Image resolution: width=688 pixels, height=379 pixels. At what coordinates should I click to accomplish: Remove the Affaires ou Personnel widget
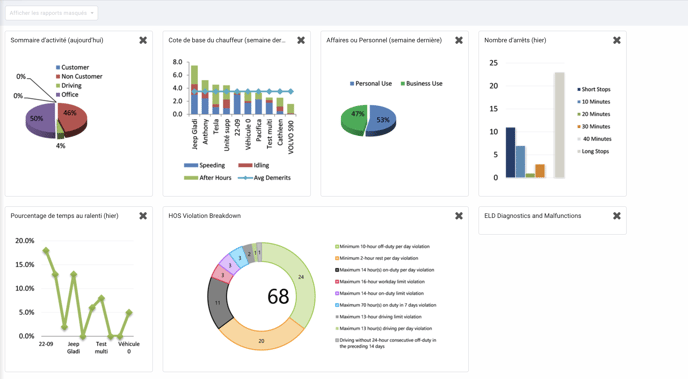click(x=459, y=40)
